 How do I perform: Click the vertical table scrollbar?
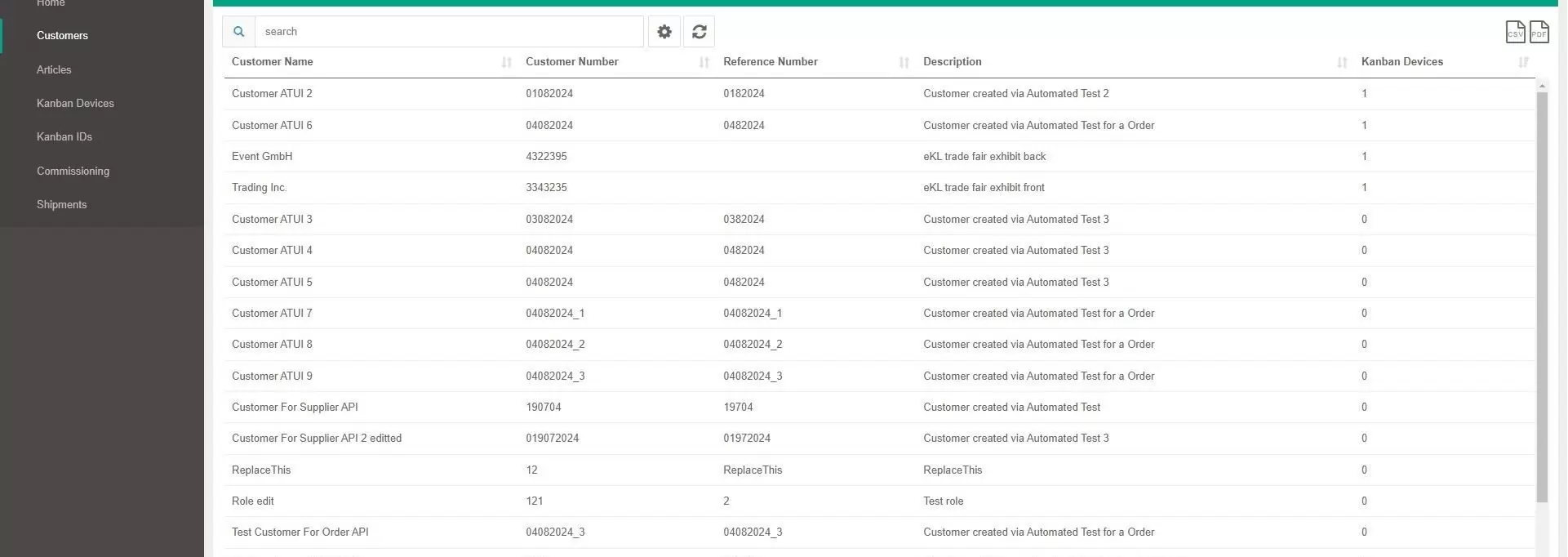tap(1542, 297)
